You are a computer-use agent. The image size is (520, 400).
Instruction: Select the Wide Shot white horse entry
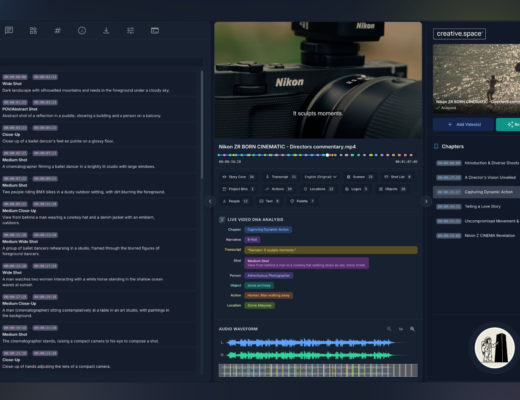tap(99, 275)
